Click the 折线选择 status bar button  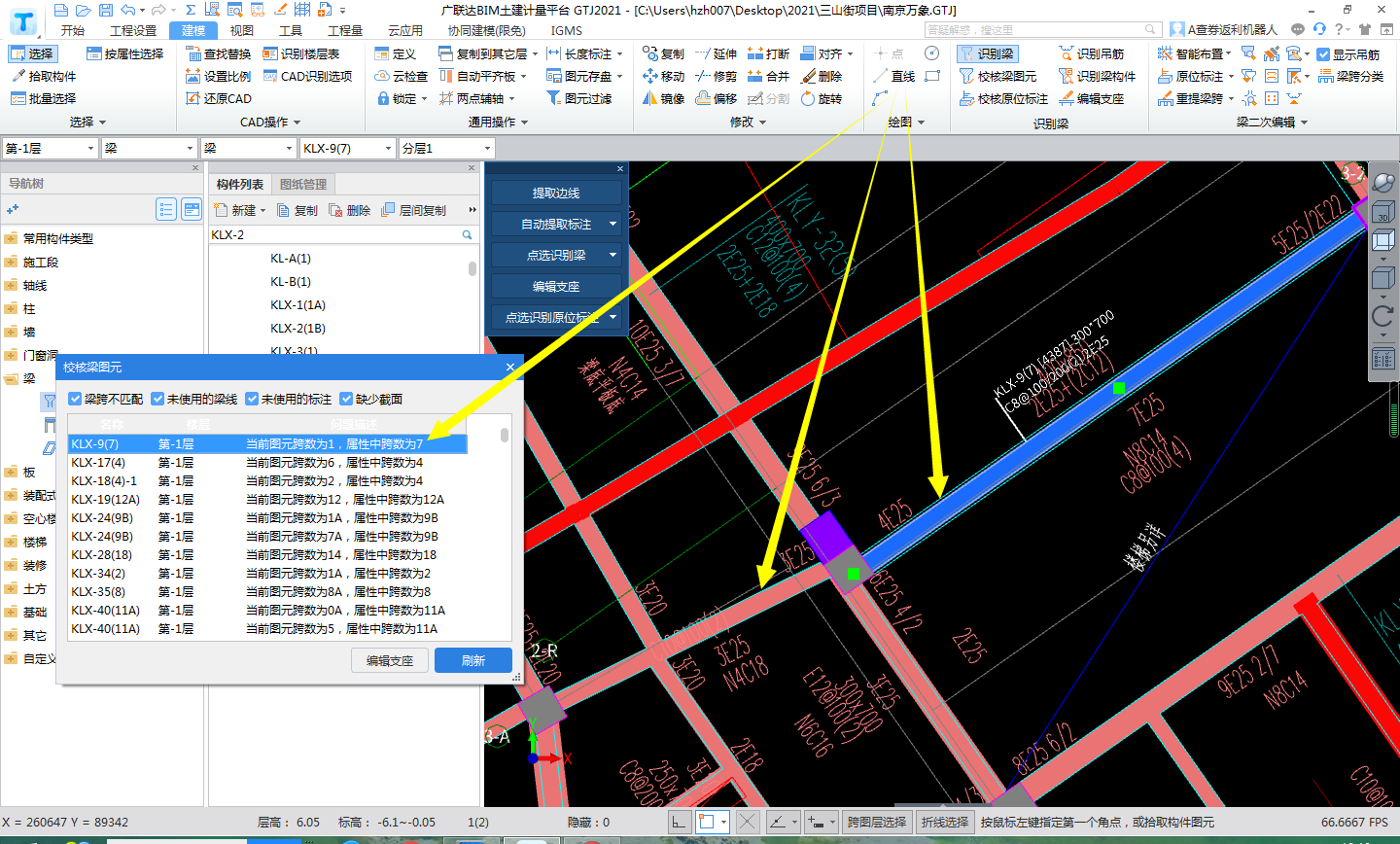(x=945, y=822)
